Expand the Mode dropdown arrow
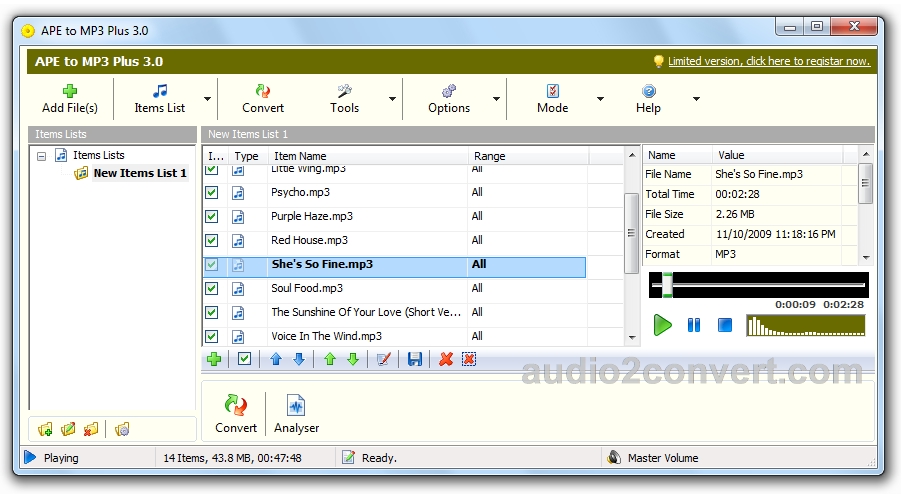903x494 pixels. 600,99
